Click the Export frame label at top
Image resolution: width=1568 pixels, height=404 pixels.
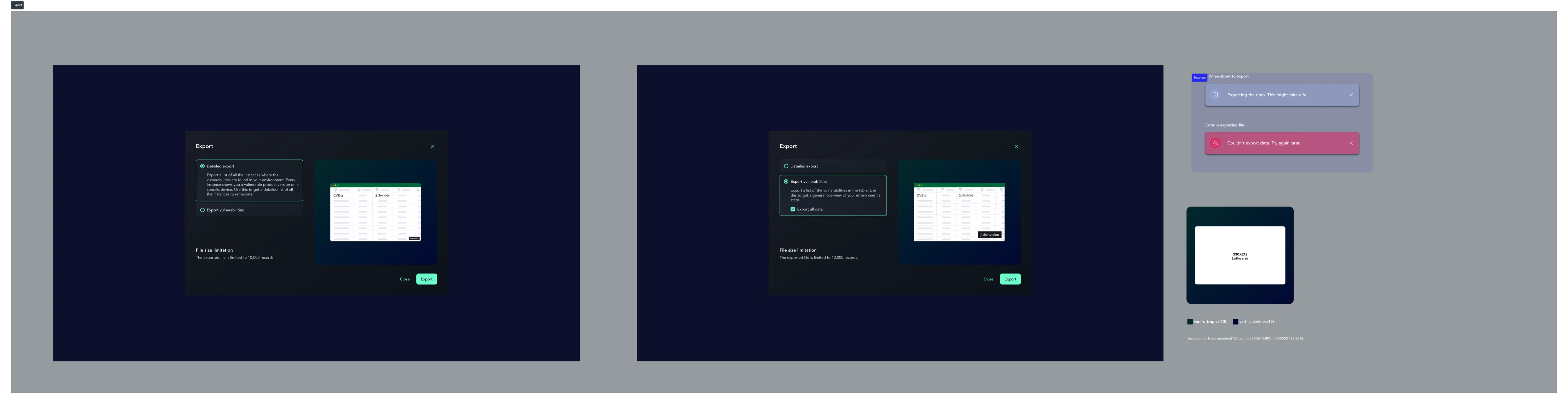click(17, 5)
